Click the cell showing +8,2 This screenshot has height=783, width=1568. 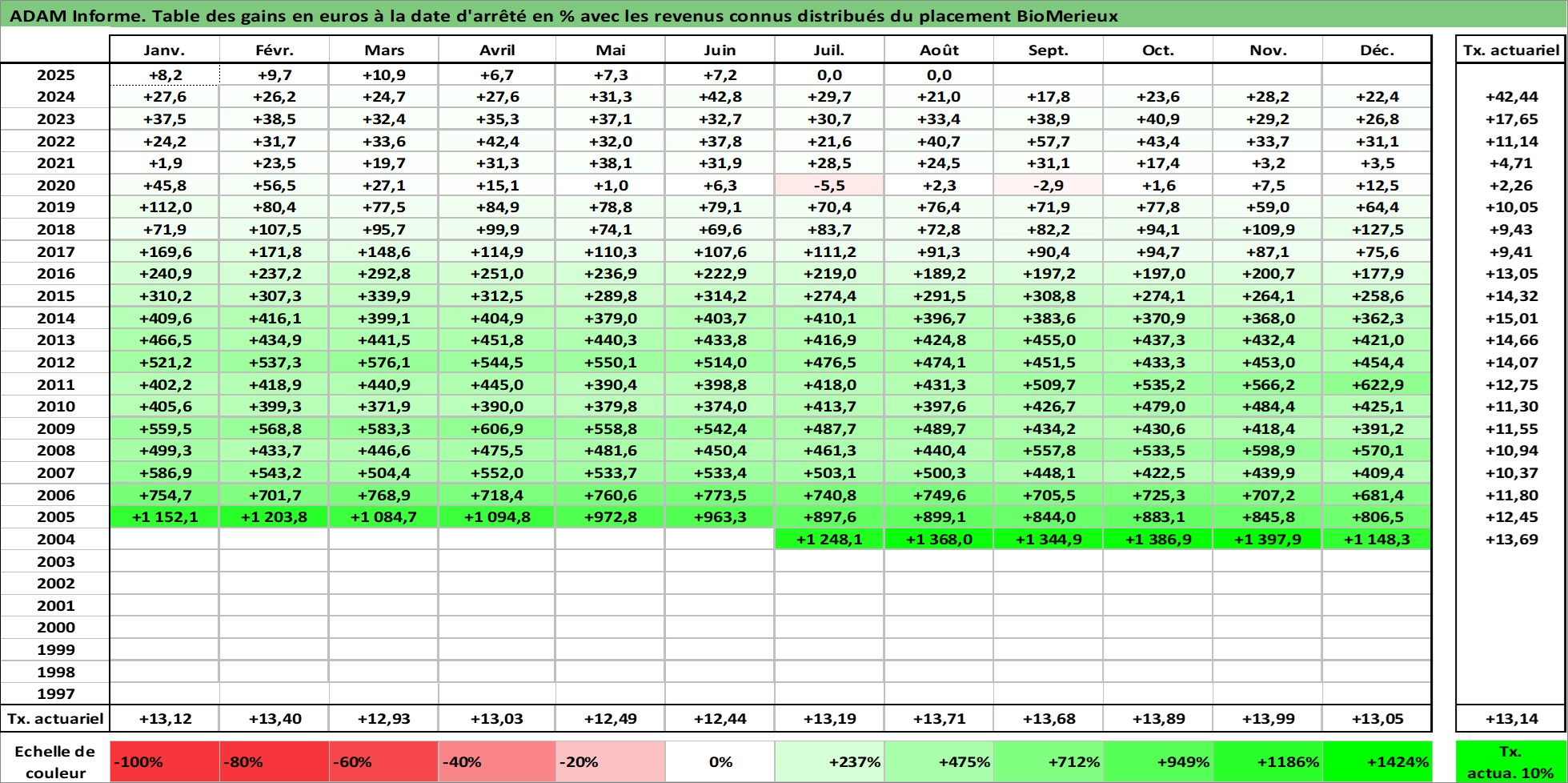[164, 74]
